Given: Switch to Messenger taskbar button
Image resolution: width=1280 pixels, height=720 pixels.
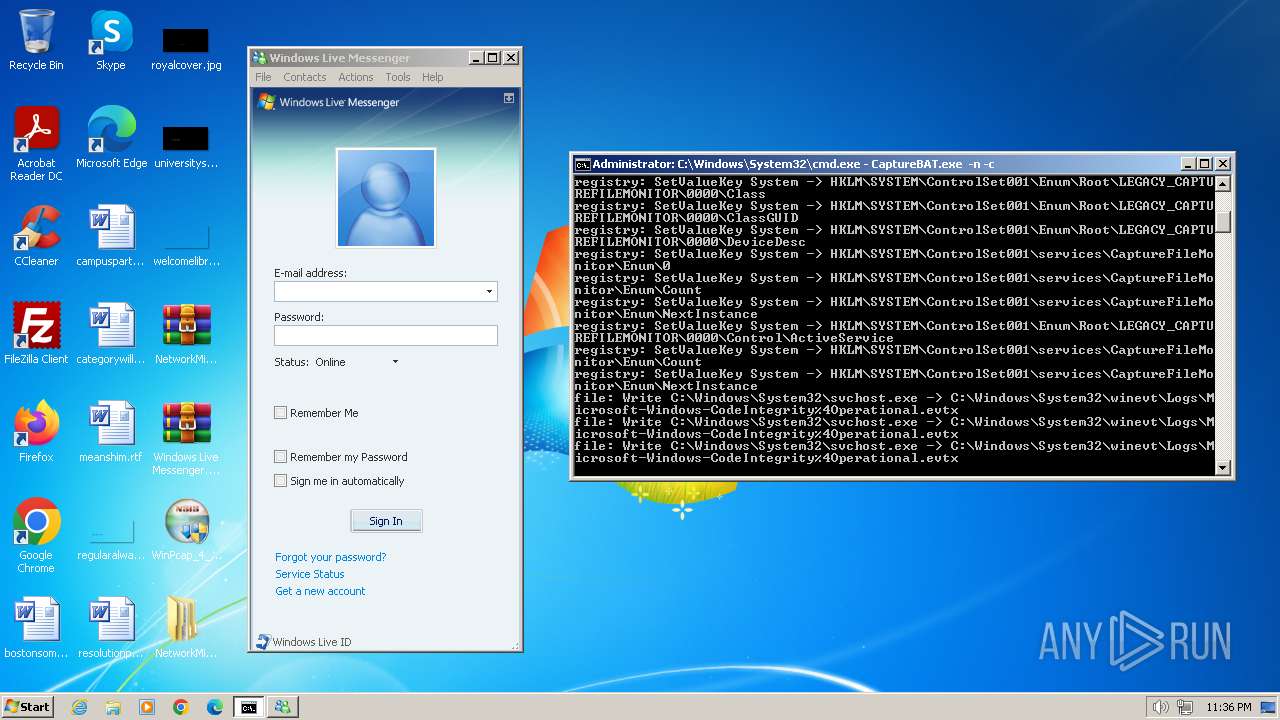Looking at the screenshot, I should [282, 707].
